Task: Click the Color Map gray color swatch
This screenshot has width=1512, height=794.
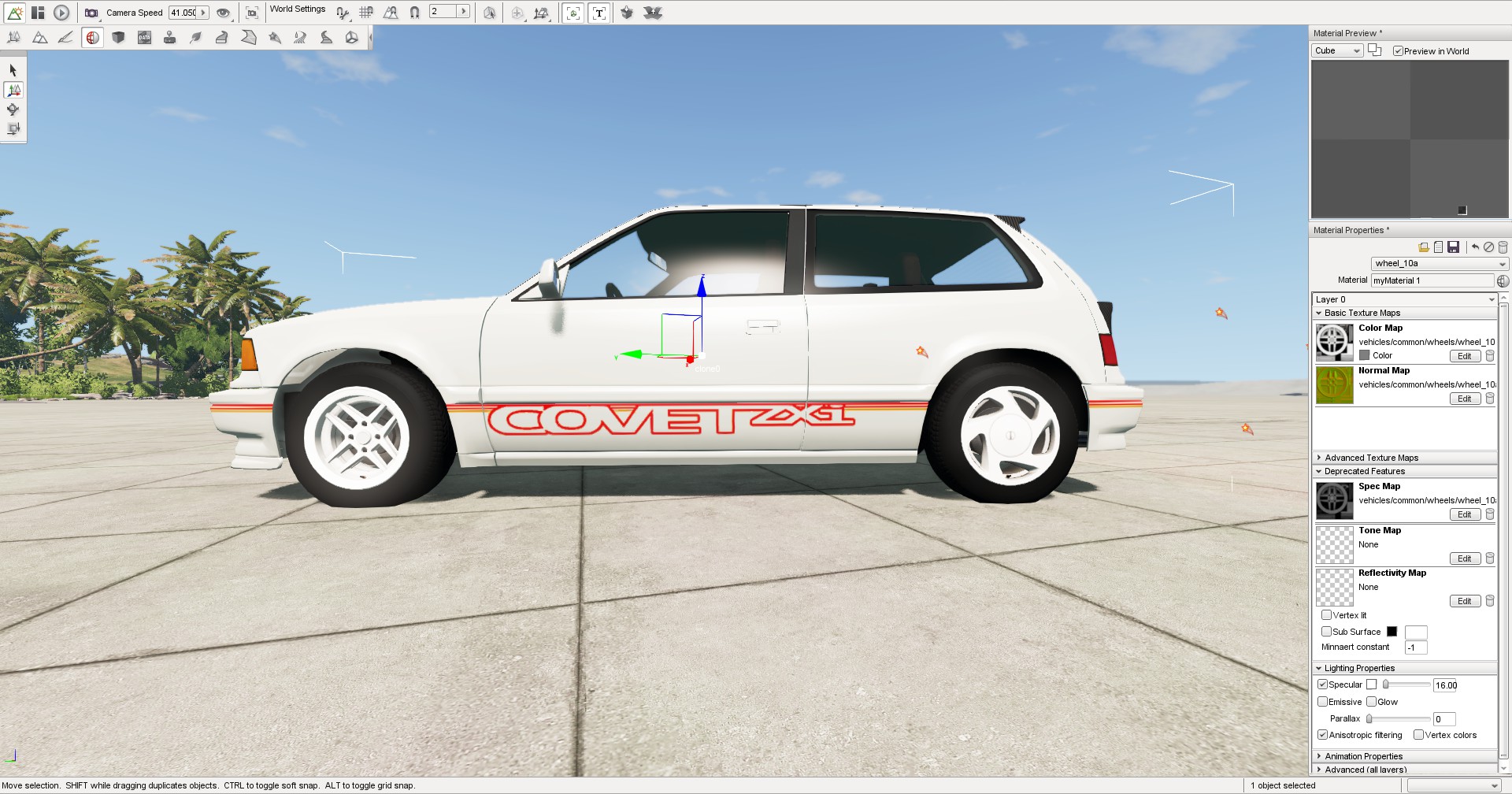Action: (x=1364, y=355)
